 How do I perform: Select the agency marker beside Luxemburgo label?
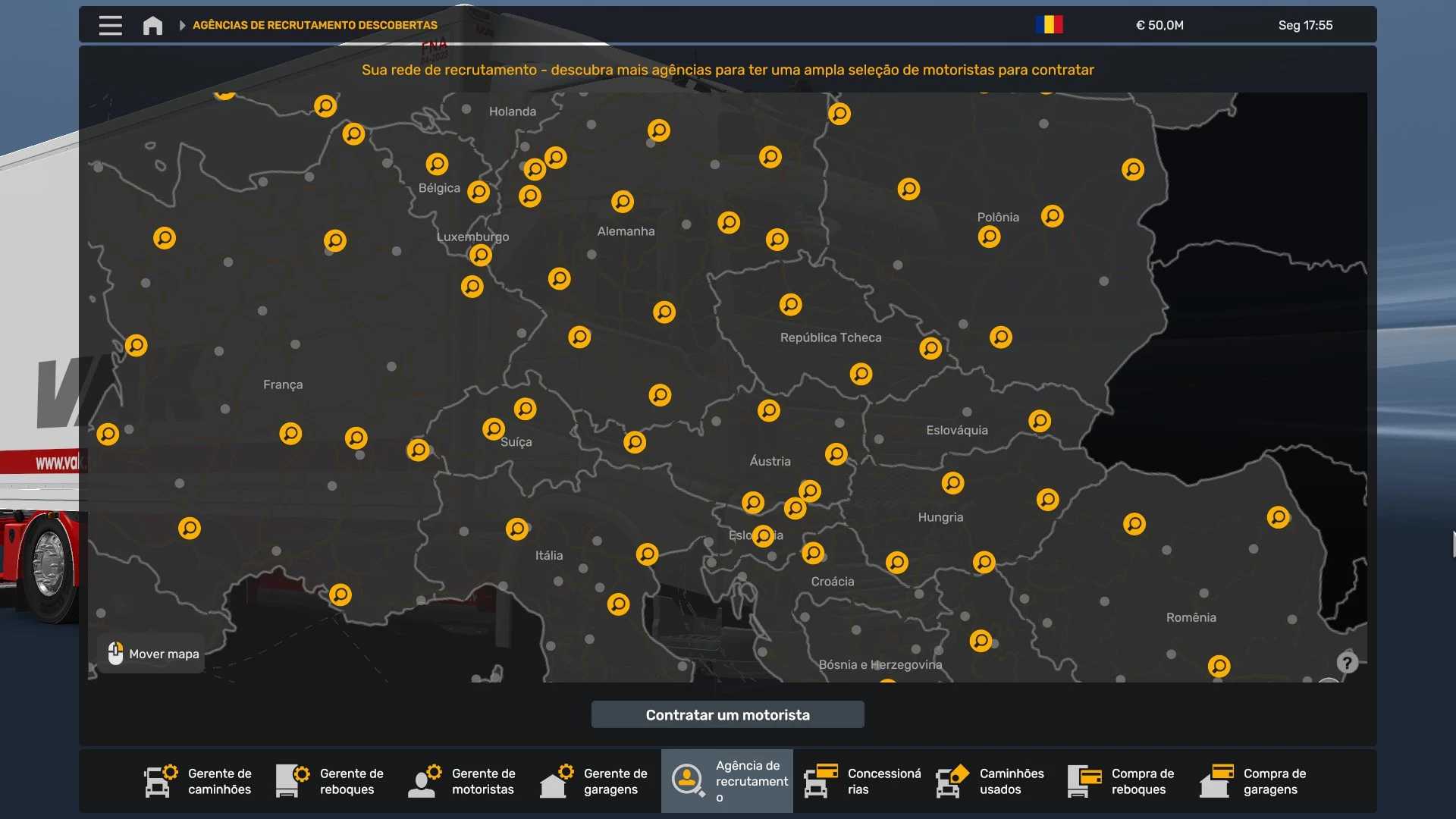click(480, 256)
